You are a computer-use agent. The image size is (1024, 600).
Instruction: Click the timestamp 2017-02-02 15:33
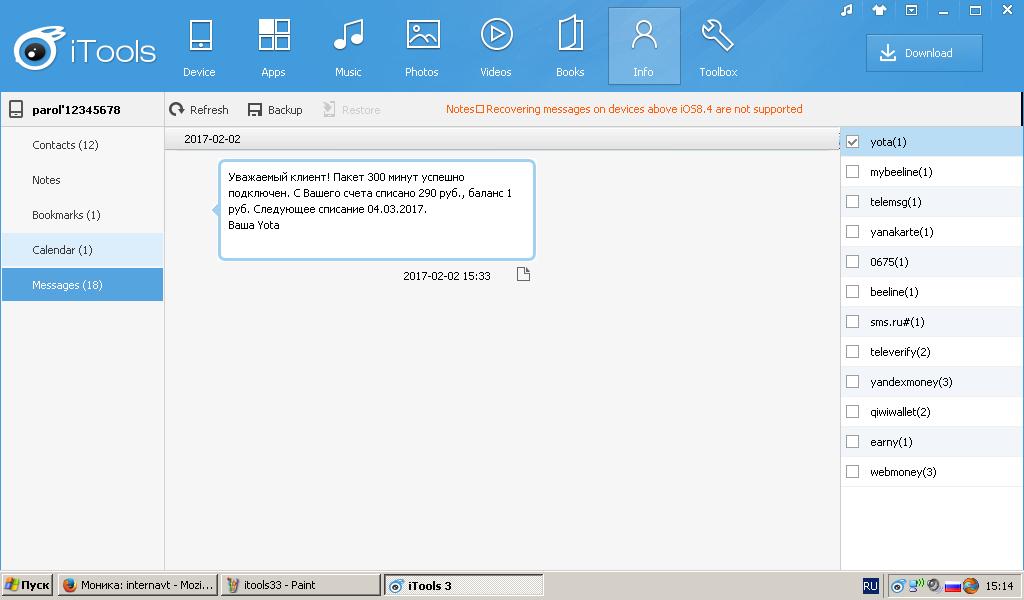(x=447, y=276)
